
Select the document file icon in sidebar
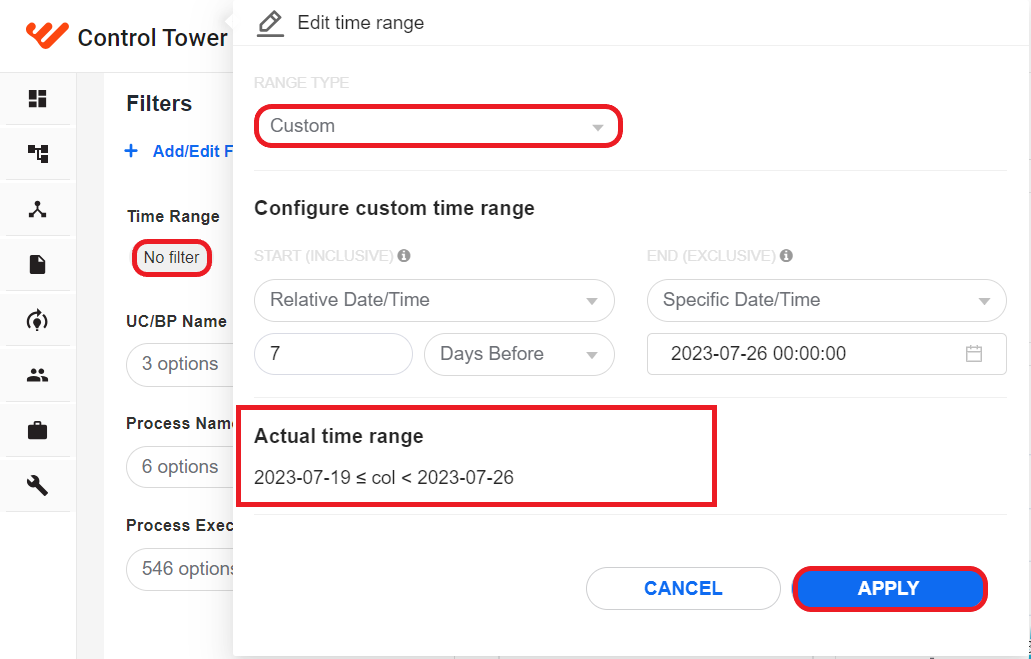pyautogui.click(x=37, y=264)
